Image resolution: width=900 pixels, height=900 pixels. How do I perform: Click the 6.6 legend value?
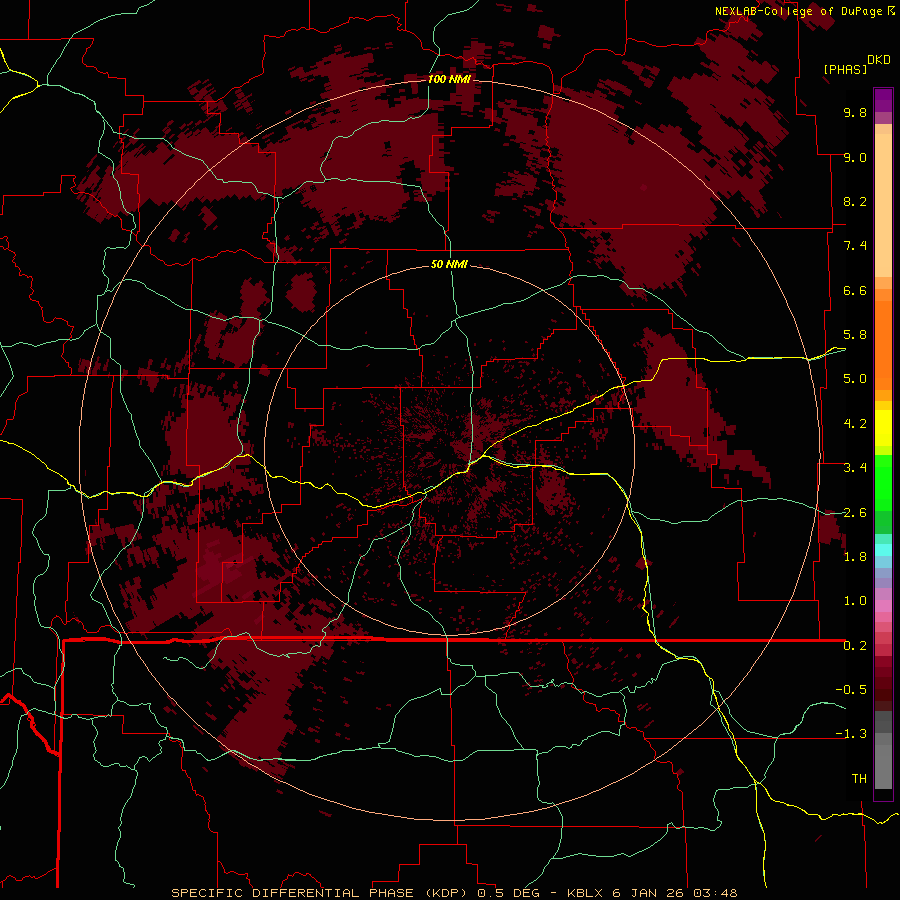(855, 290)
